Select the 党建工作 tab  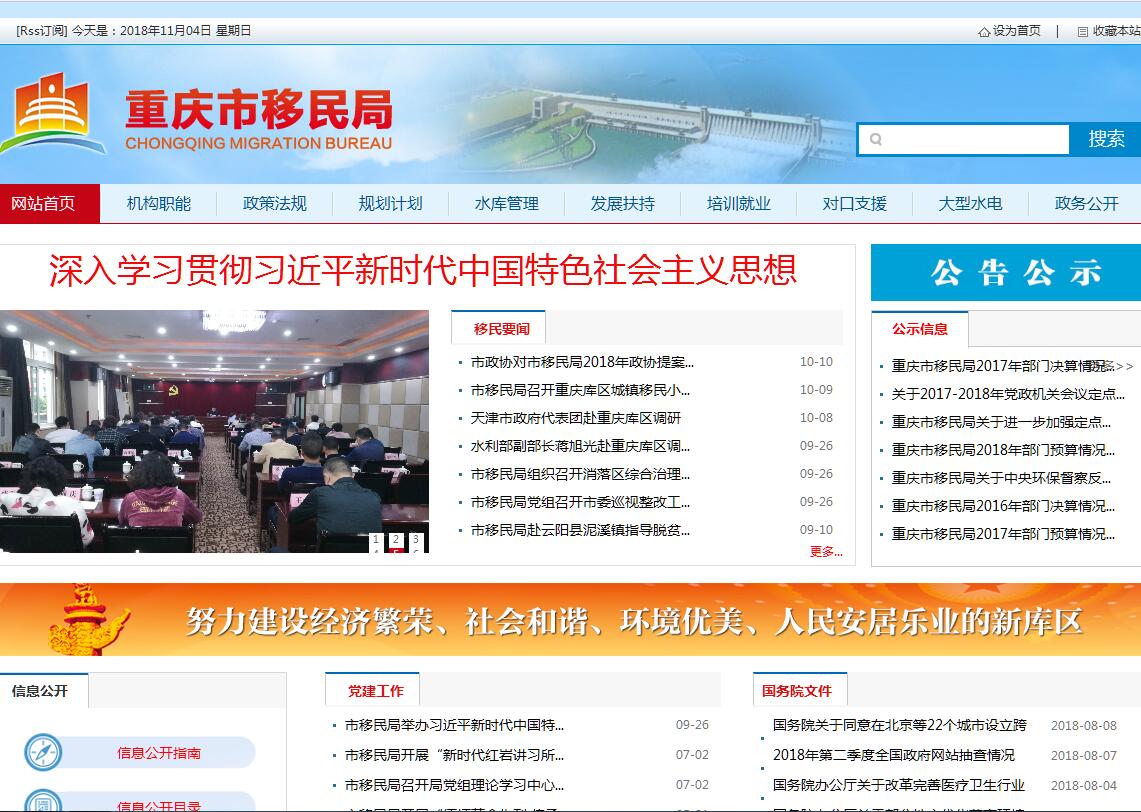(x=375, y=691)
